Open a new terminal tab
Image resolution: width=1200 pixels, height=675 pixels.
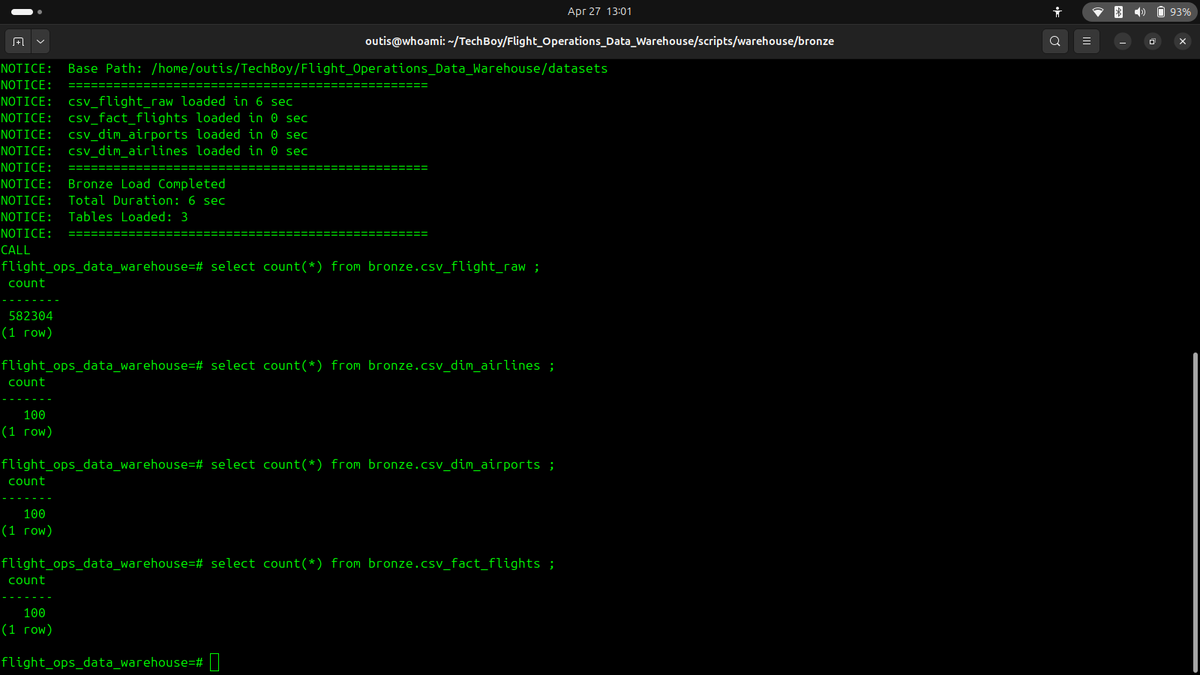(x=18, y=42)
